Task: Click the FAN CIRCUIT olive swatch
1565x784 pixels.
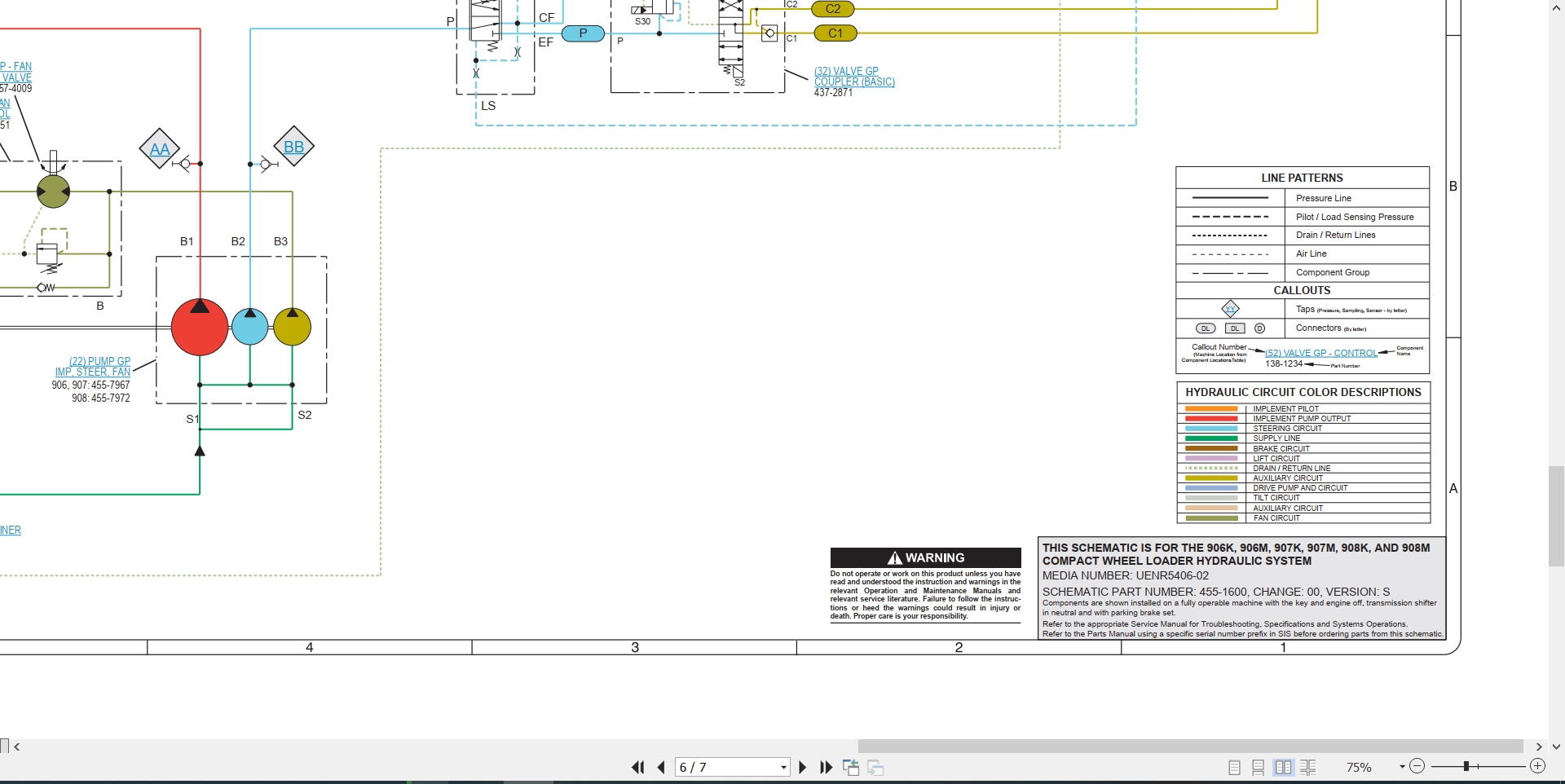Action: (1211, 518)
